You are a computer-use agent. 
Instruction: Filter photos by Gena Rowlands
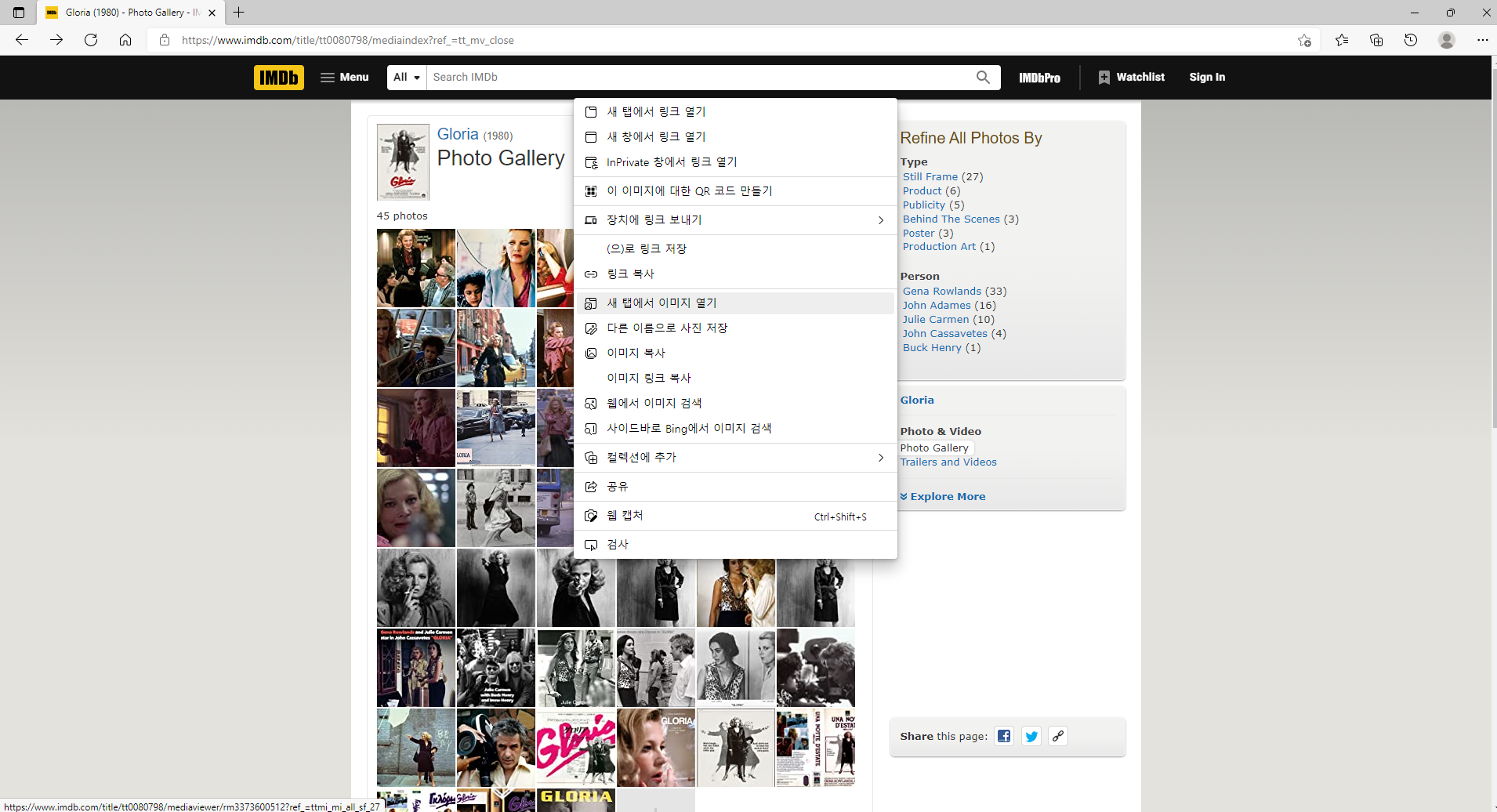[x=941, y=292]
